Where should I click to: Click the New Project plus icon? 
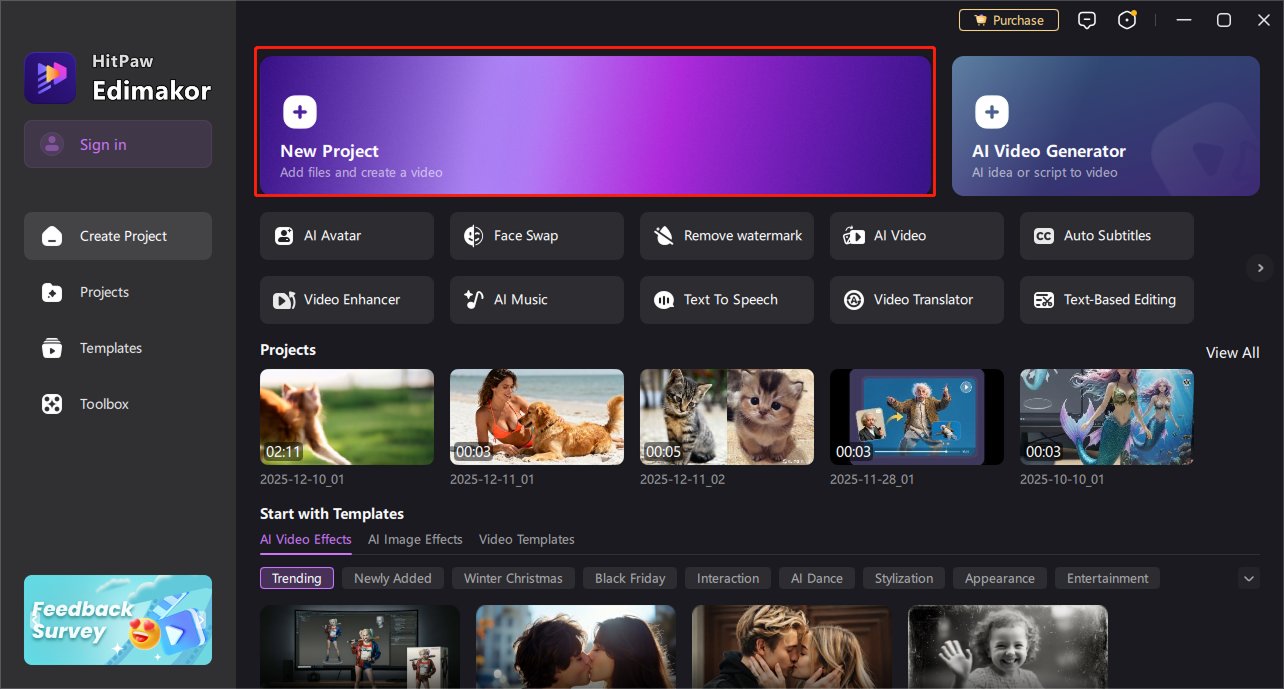coord(300,112)
